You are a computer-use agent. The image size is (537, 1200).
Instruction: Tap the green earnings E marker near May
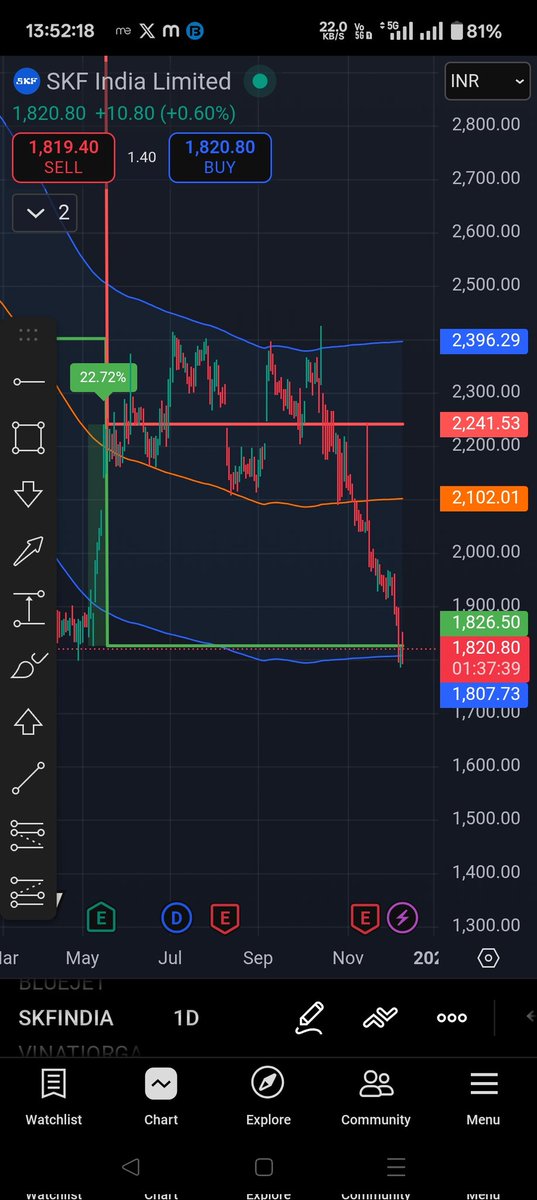[x=101, y=916]
